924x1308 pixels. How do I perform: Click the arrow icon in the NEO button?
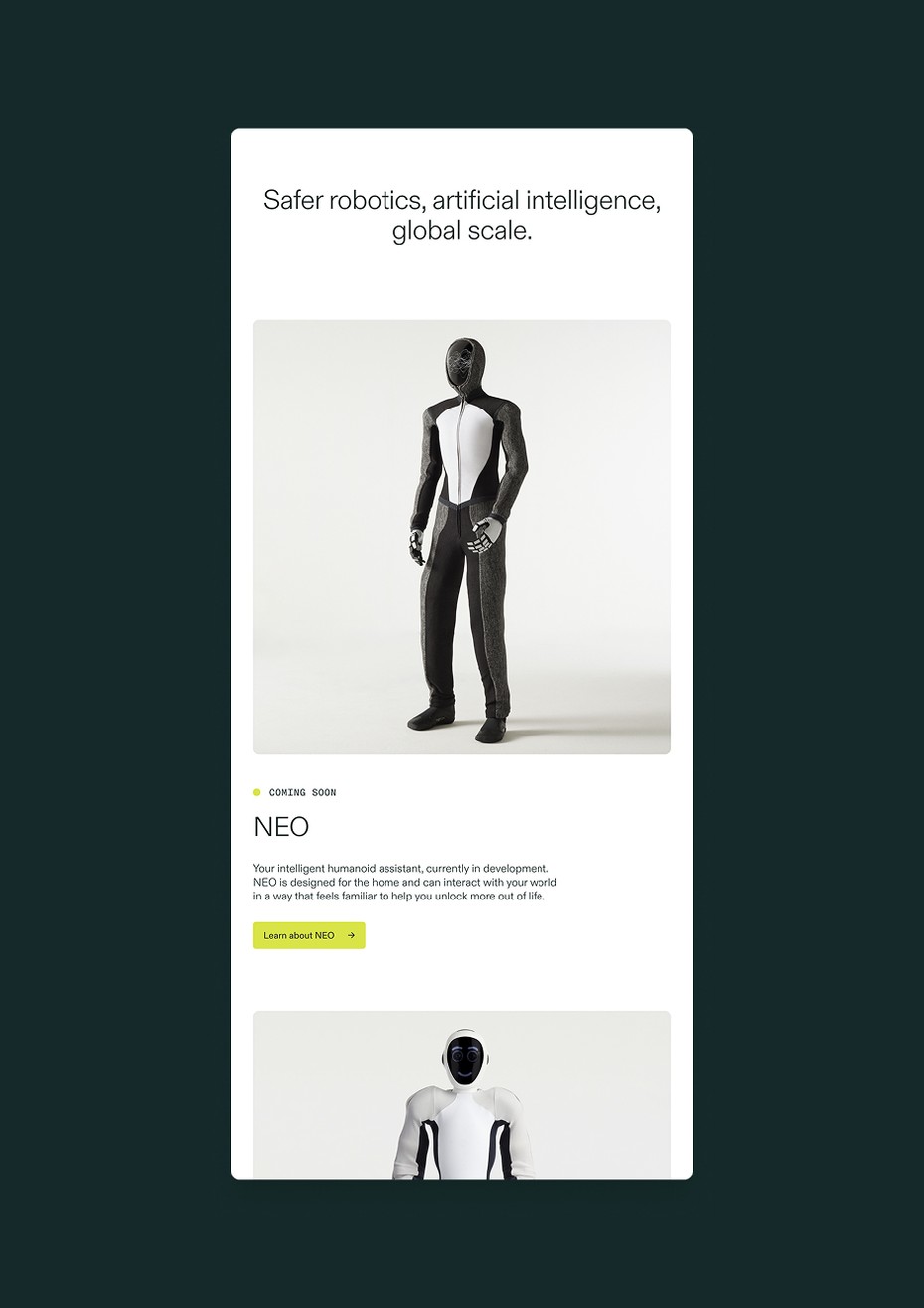pos(351,935)
